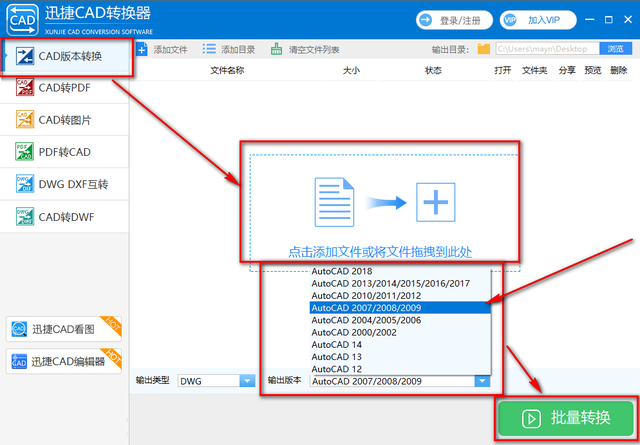Click the CAD转DWF teal icon
This screenshot has height=445, width=640.
coord(25,216)
